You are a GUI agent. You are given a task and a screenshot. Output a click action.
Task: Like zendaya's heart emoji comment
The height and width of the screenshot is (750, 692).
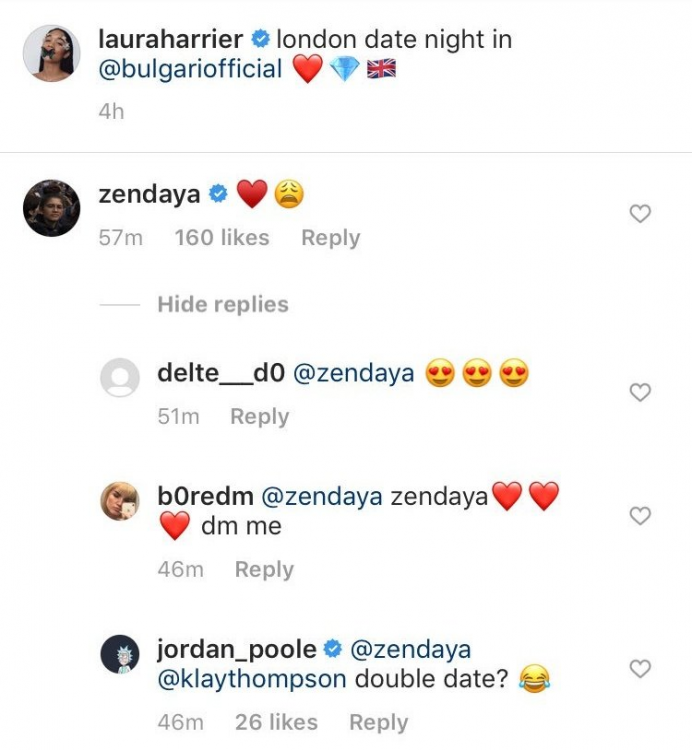coord(640,213)
